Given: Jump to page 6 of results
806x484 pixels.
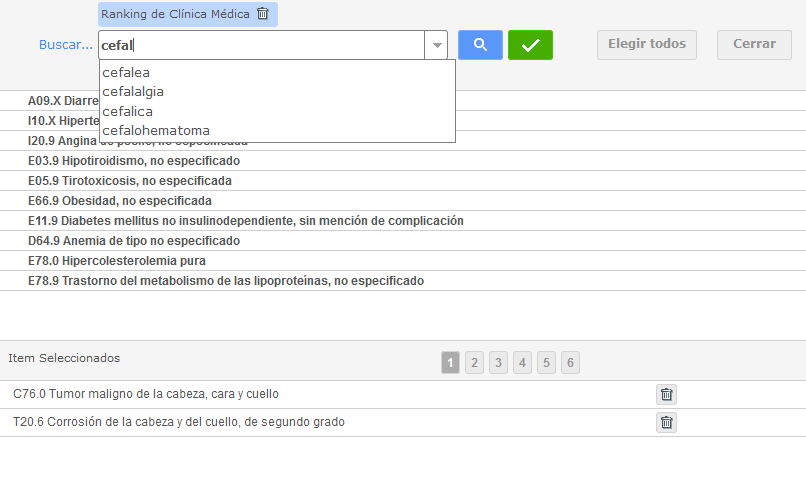Looking at the screenshot, I should [570, 362].
